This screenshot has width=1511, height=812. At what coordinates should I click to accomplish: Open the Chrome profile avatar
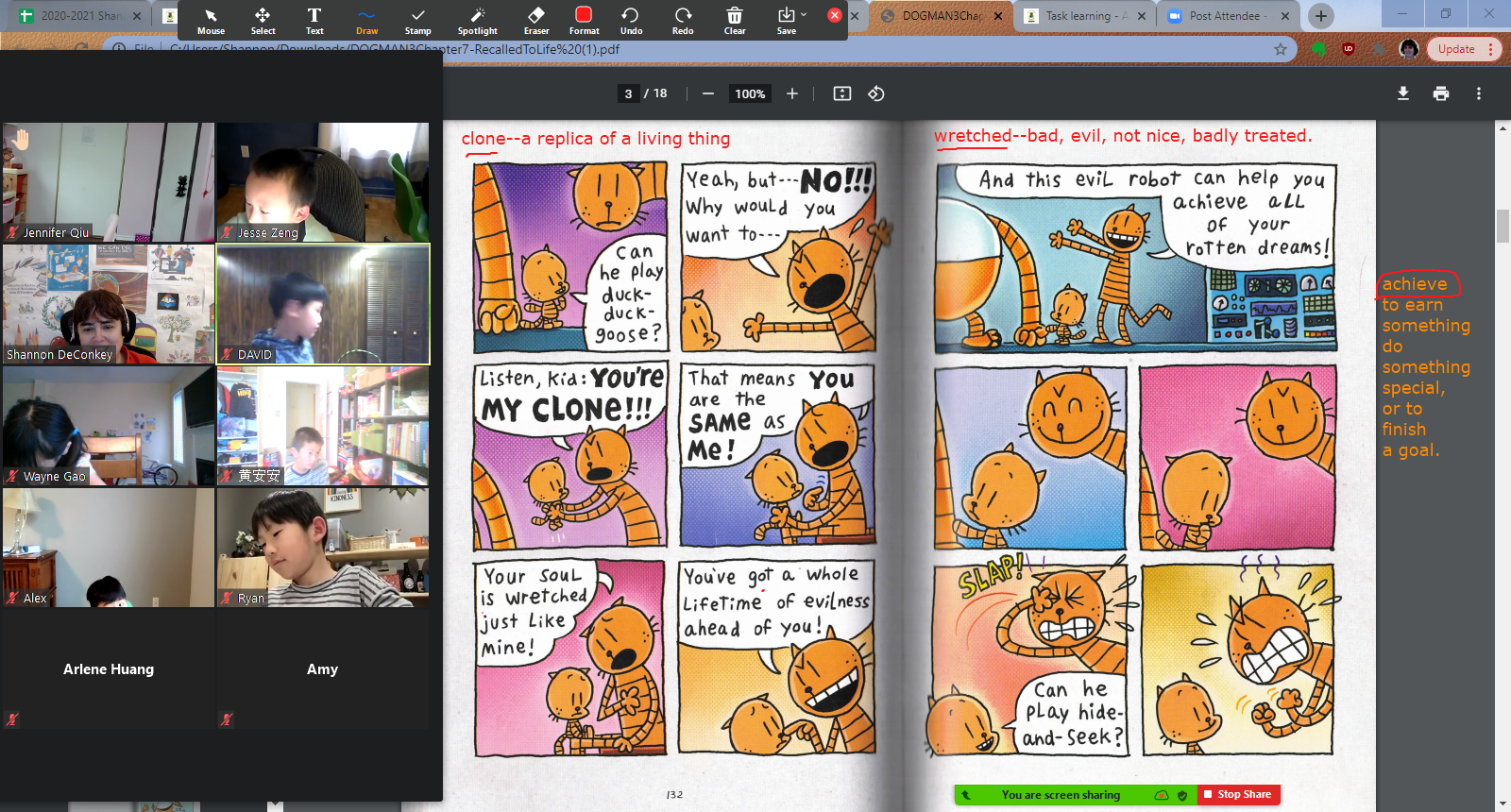(x=1409, y=49)
